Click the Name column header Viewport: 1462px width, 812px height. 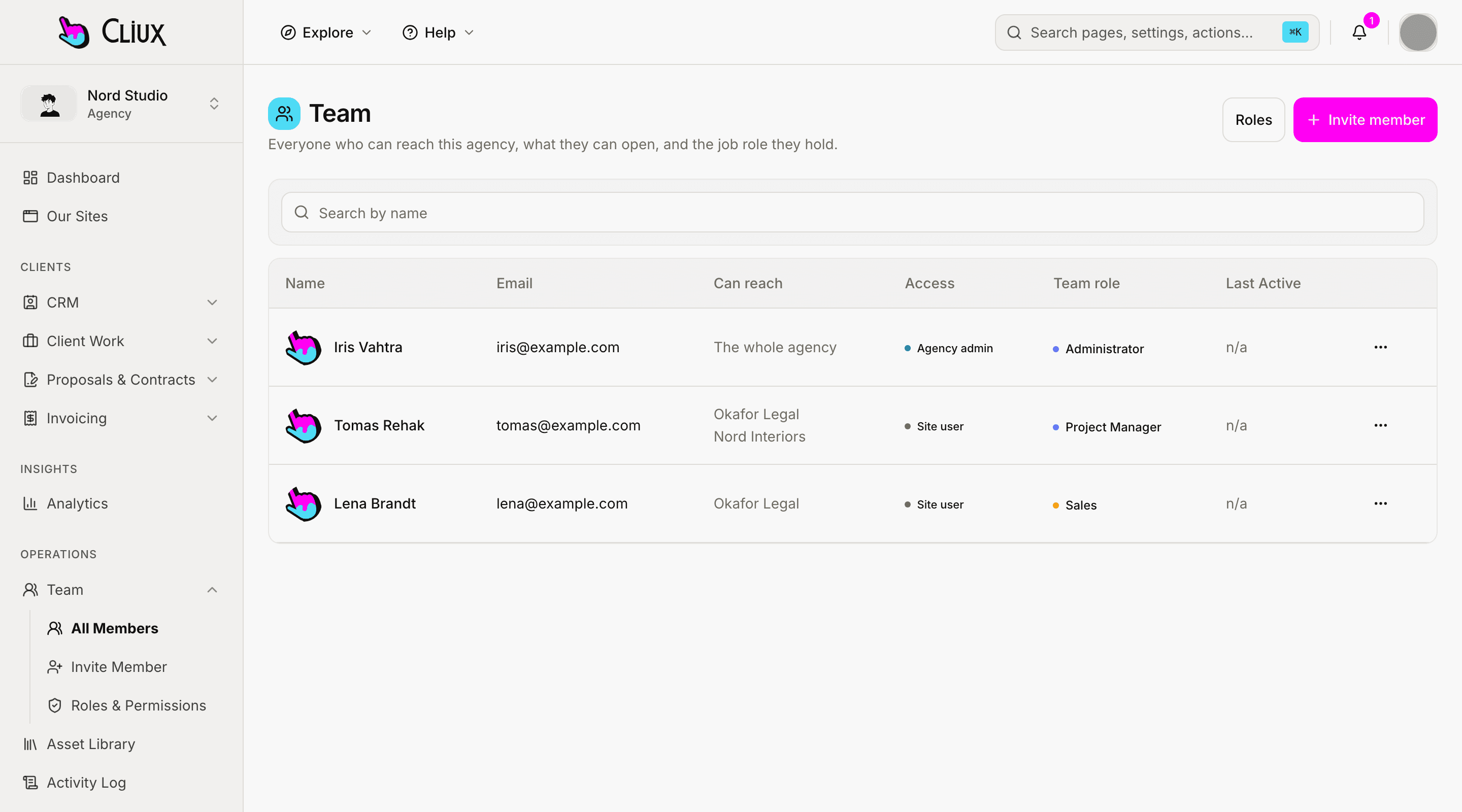coord(305,283)
